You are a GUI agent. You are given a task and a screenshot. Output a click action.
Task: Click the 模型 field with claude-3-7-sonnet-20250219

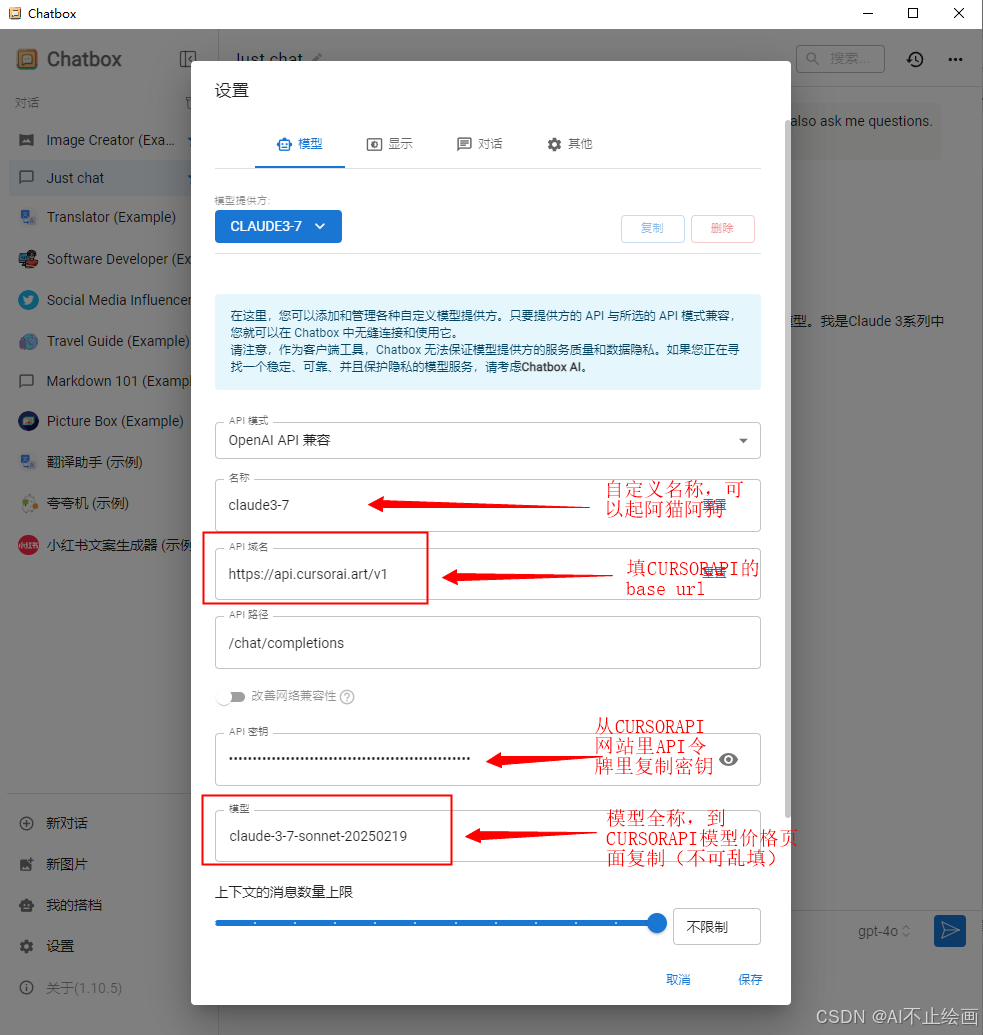(x=487, y=836)
